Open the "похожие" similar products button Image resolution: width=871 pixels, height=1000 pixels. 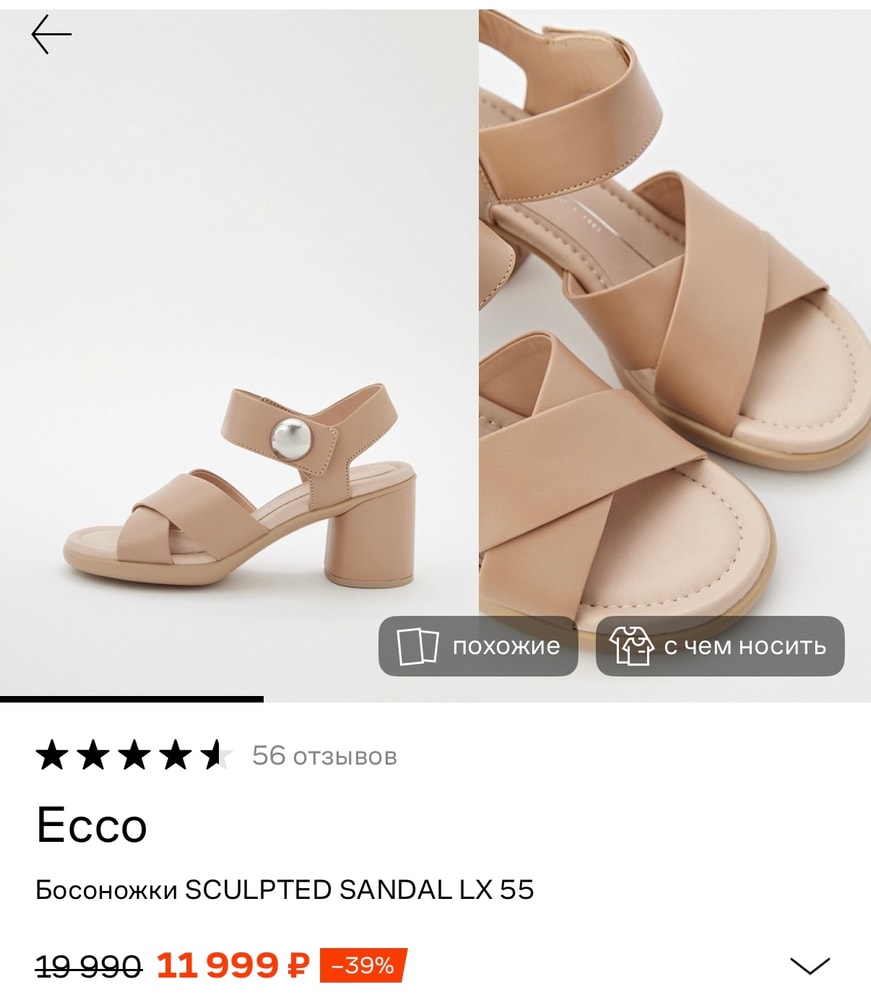(x=478, y=646)
